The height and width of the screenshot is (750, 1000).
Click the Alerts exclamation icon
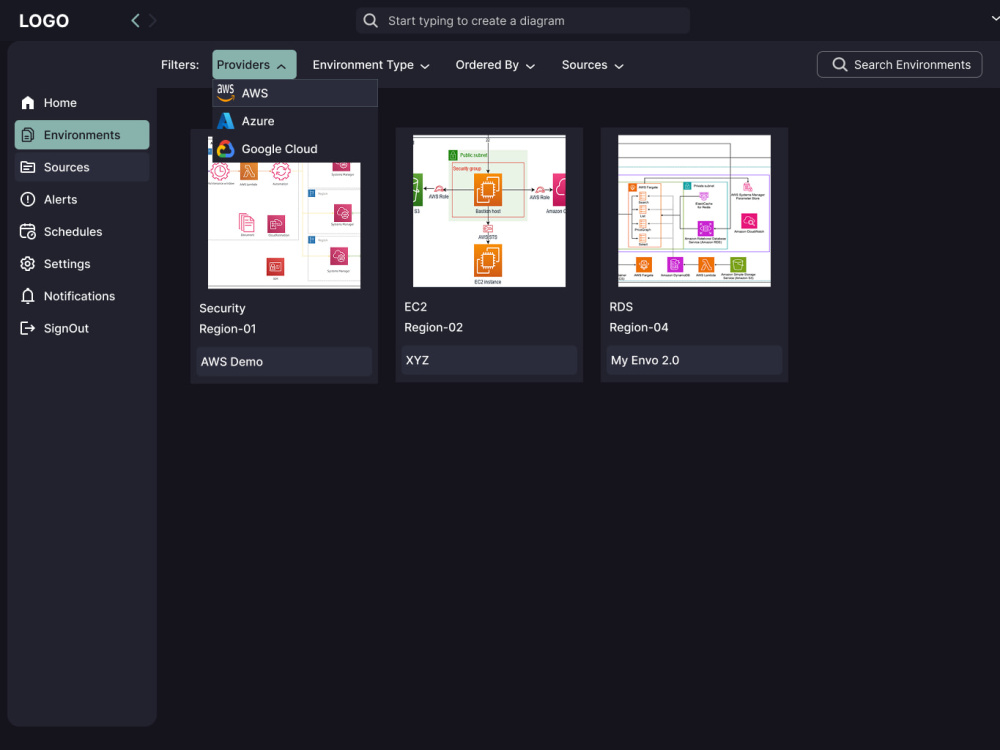27,200
